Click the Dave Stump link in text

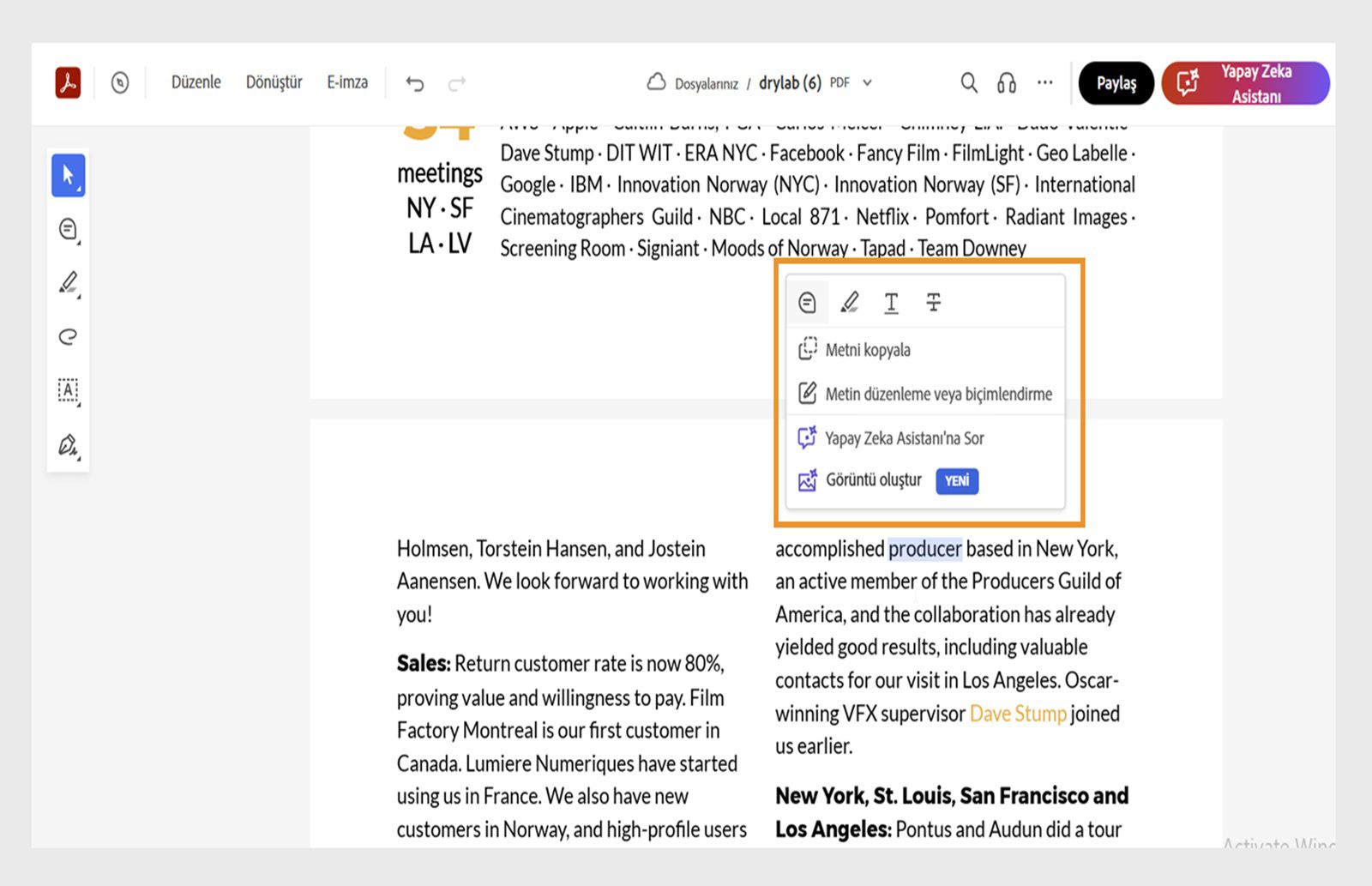point(1018,714)
